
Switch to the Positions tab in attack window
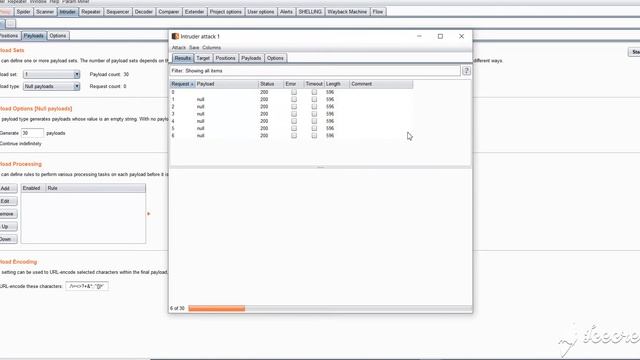tap(225, 58)
